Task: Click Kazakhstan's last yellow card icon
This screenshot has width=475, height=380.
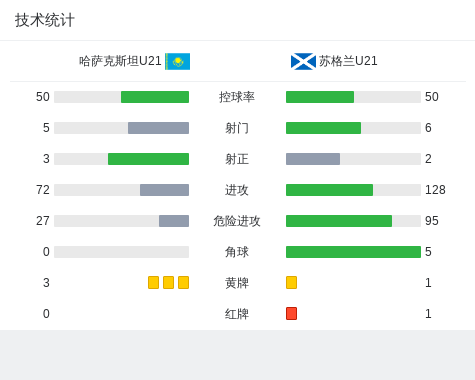Action: 183,282
